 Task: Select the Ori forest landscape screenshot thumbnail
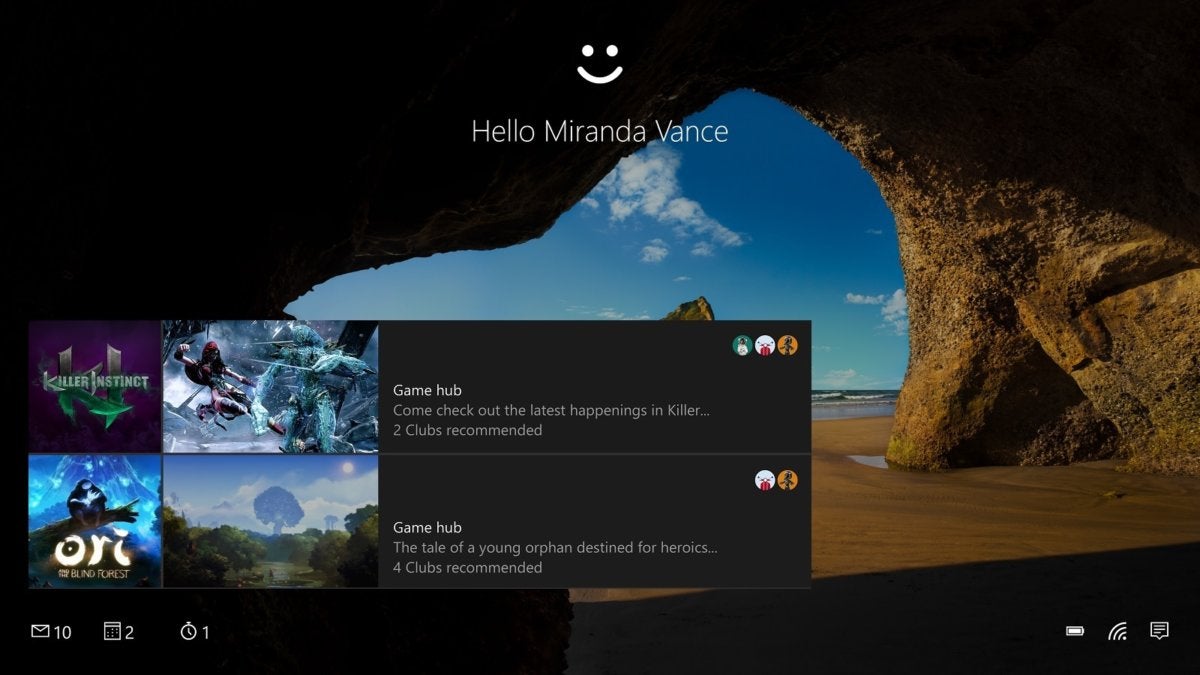click(271, 522)
